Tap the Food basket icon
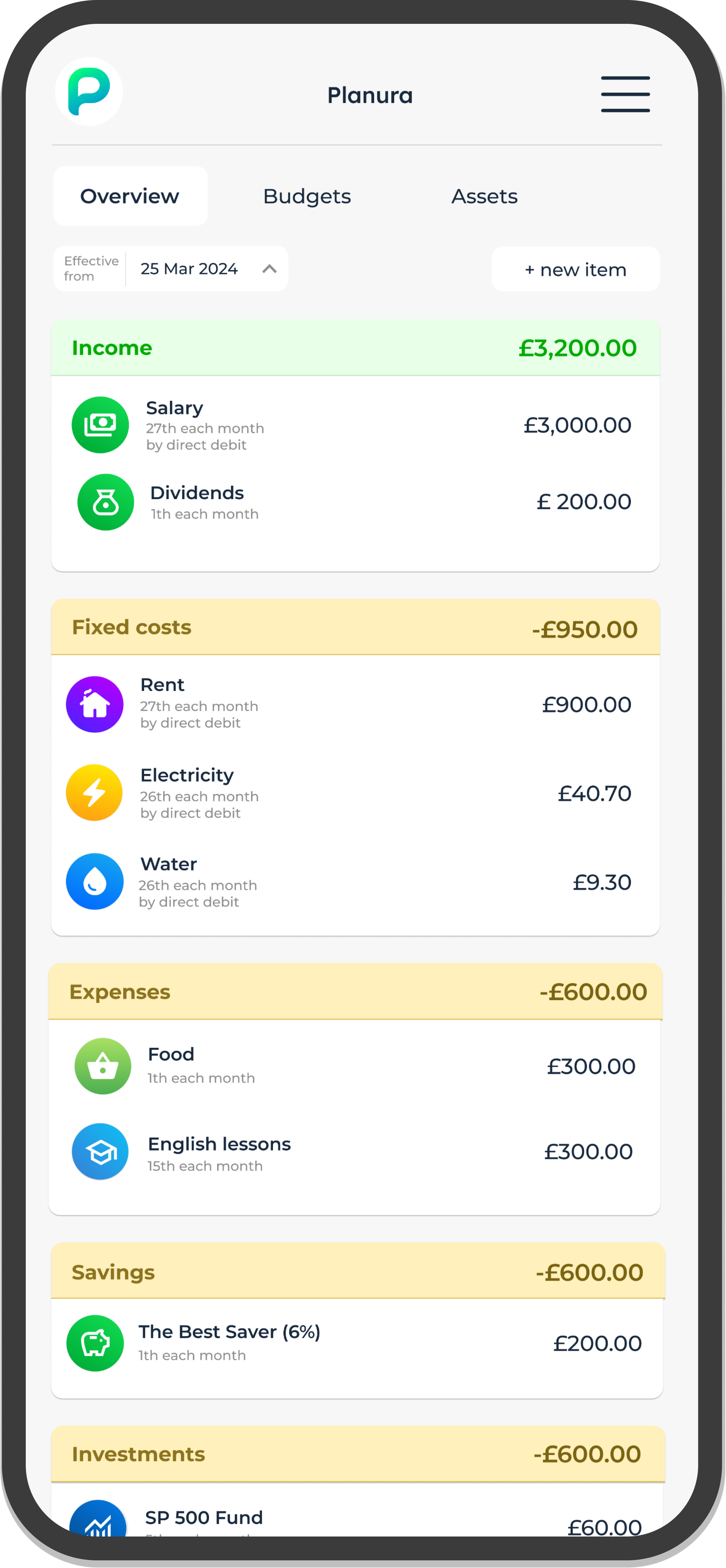 (x=102, y=1066)
